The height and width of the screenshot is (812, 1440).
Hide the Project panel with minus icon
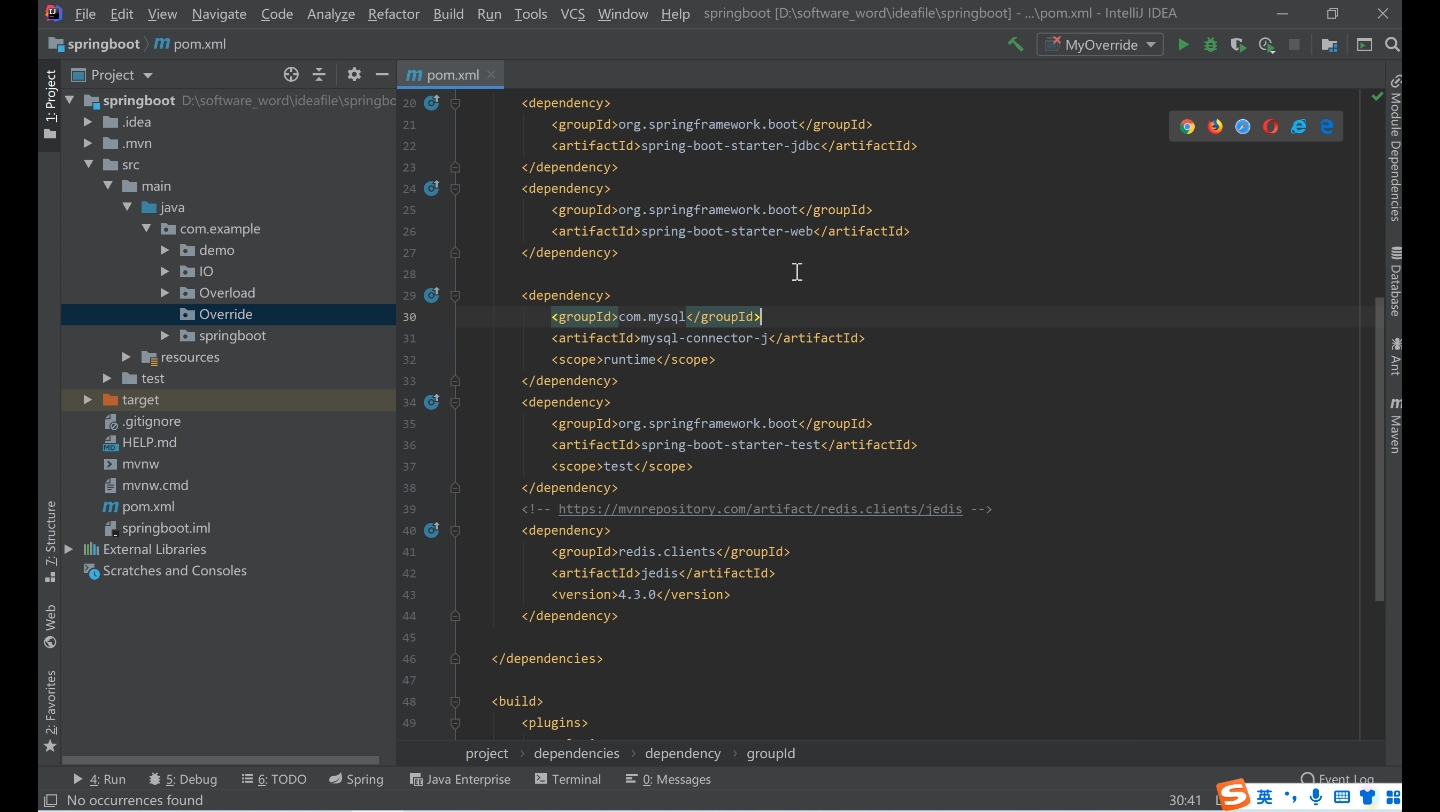[382, 74]
